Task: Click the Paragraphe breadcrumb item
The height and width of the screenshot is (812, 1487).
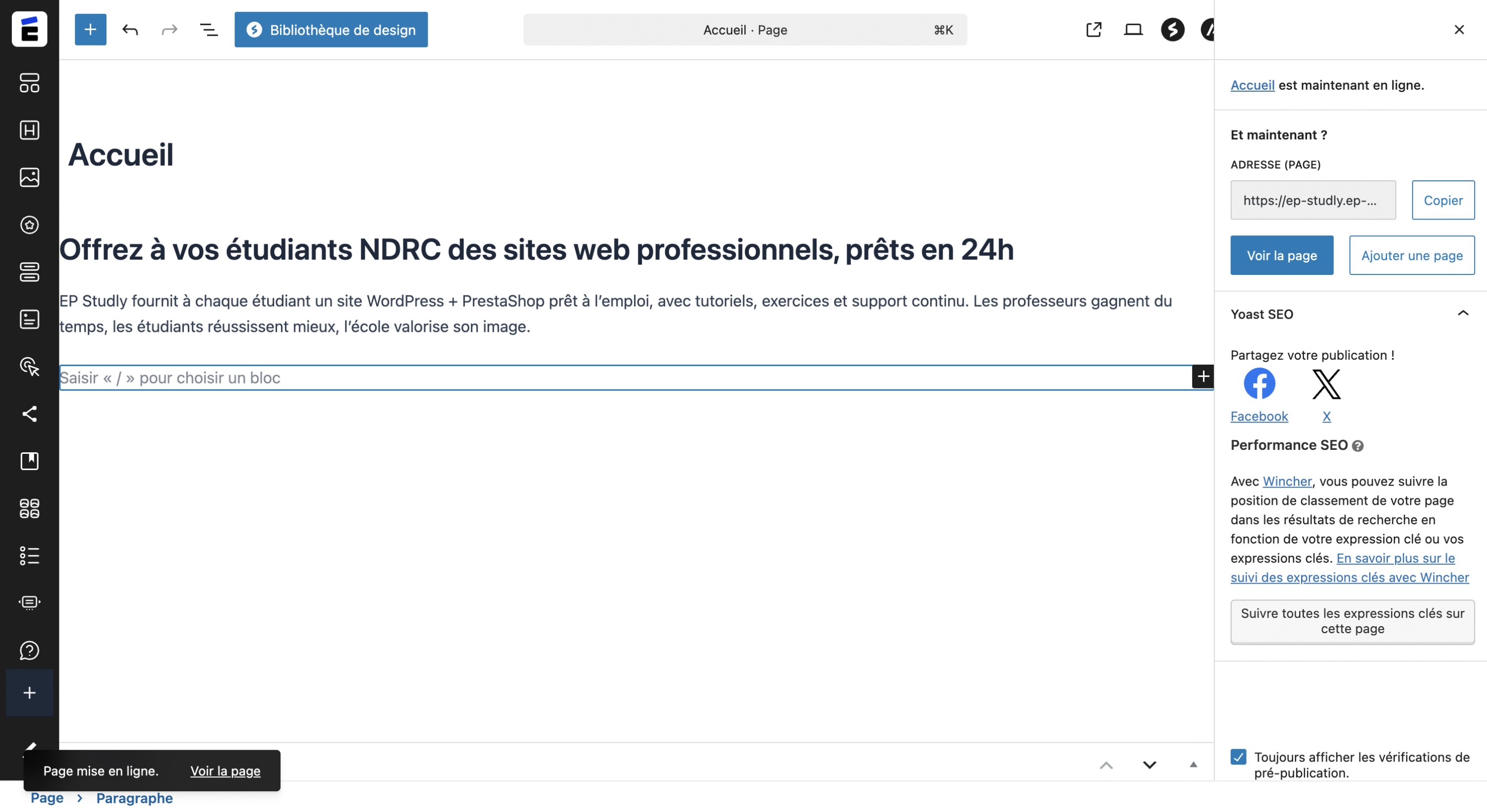Action: [134, 798]
